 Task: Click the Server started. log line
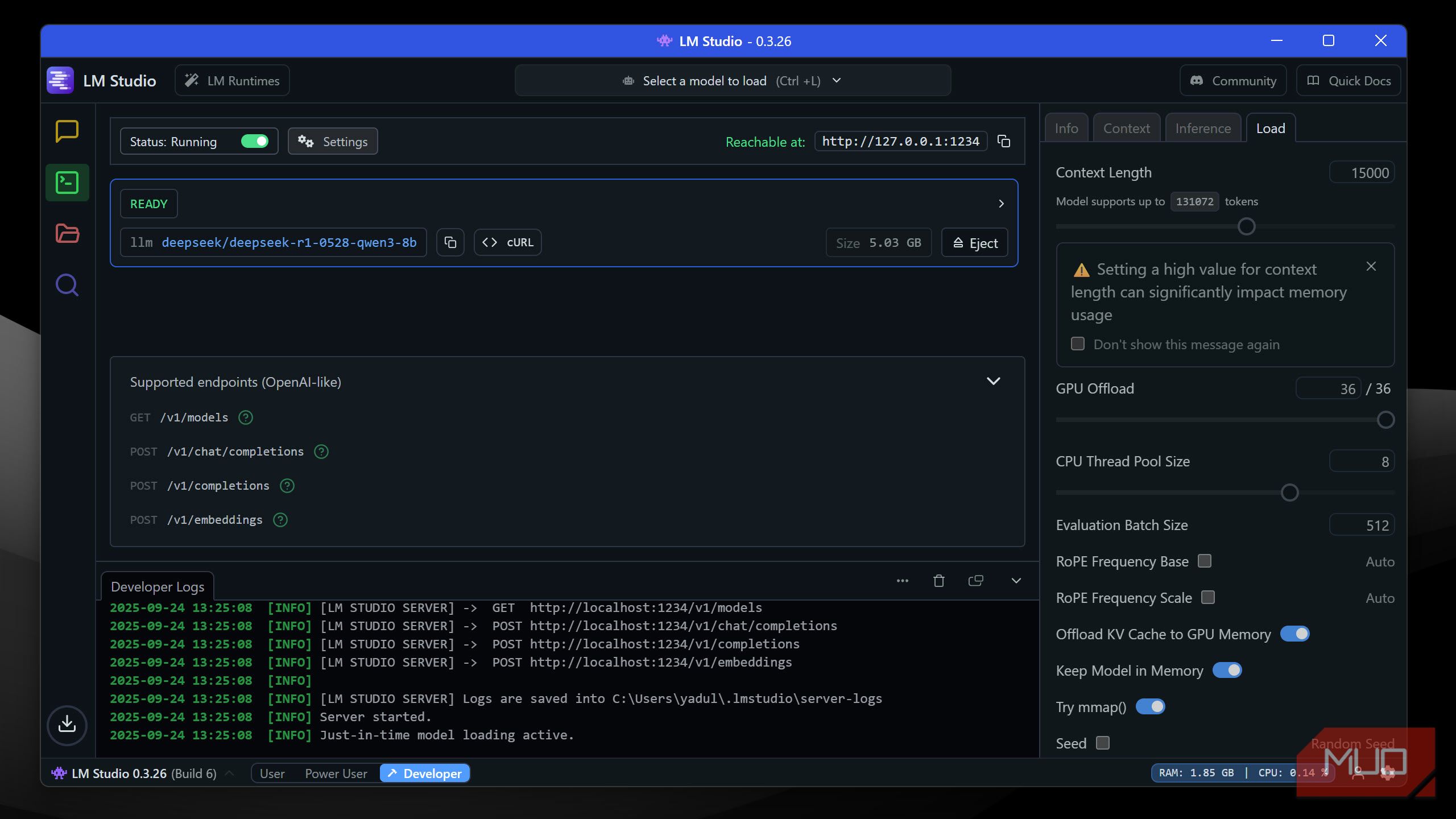pyautogui.click(x=375, y=717)
